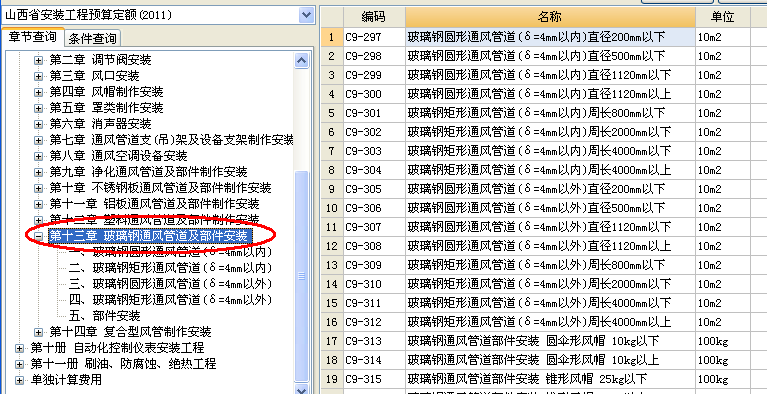Click code cell C9-315

(374, 379)
